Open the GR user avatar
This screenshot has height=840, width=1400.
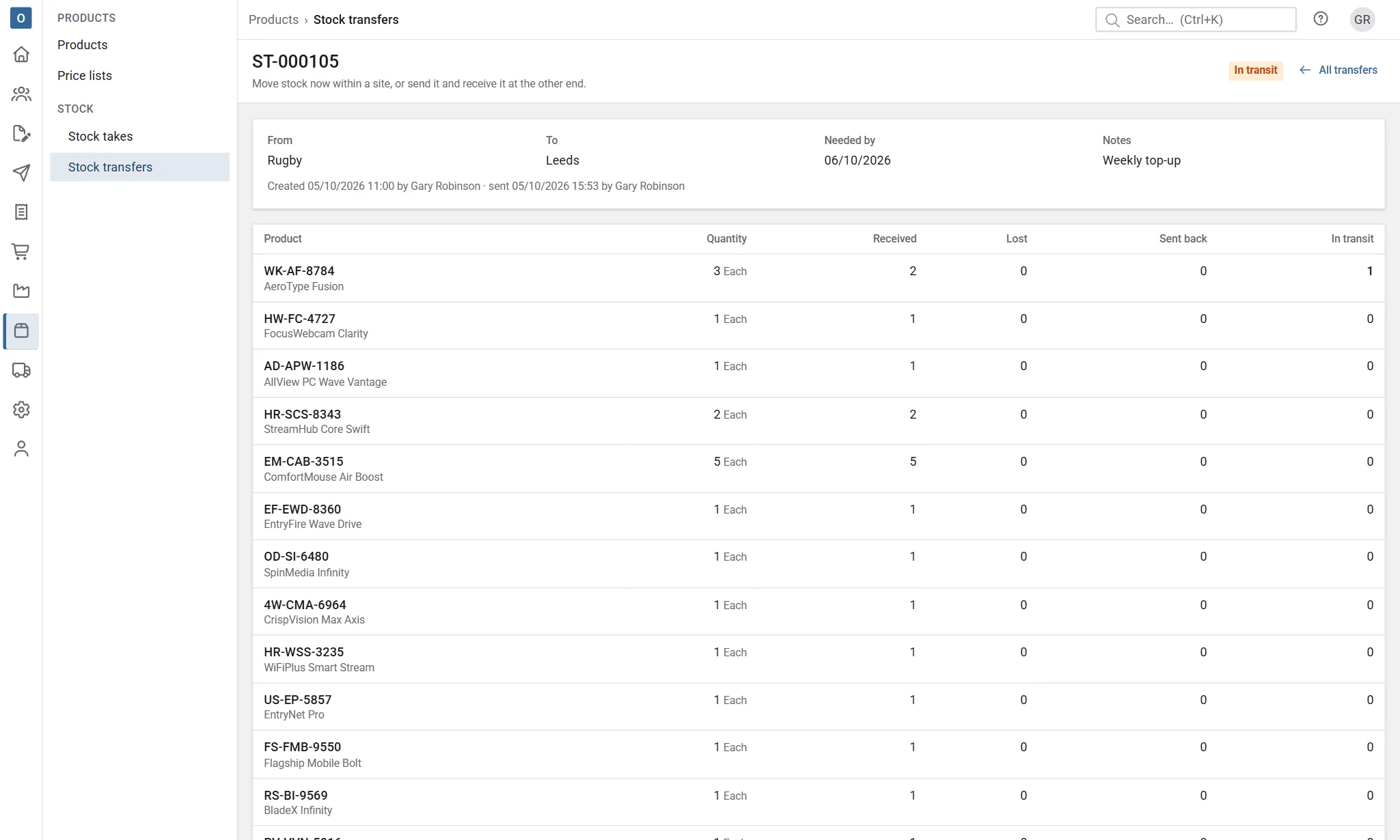pyautogui.click(x=1362, y=19)
